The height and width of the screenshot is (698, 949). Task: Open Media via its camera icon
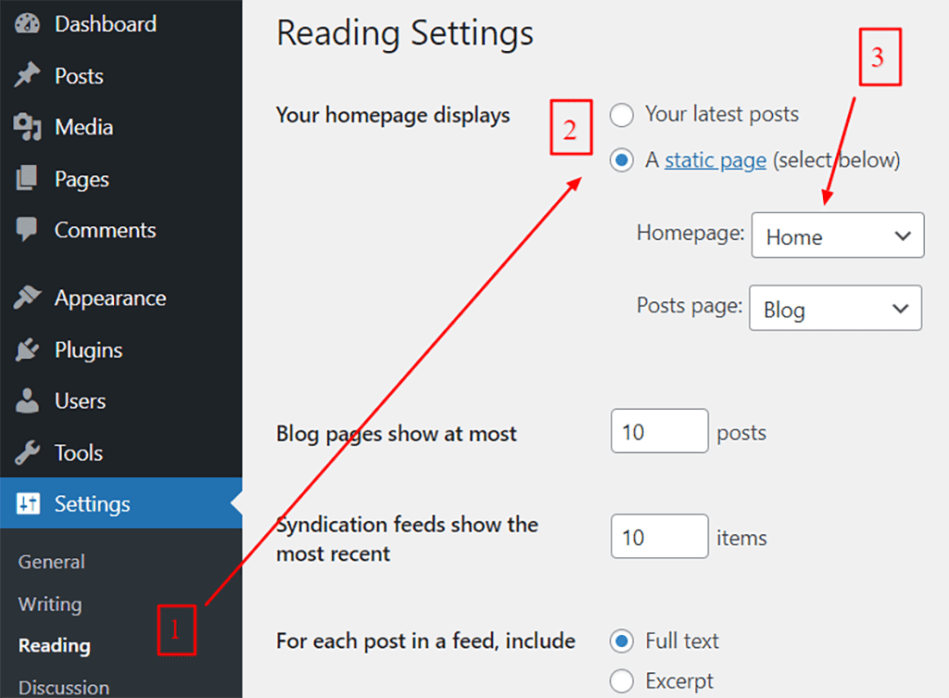pos(27,127)
